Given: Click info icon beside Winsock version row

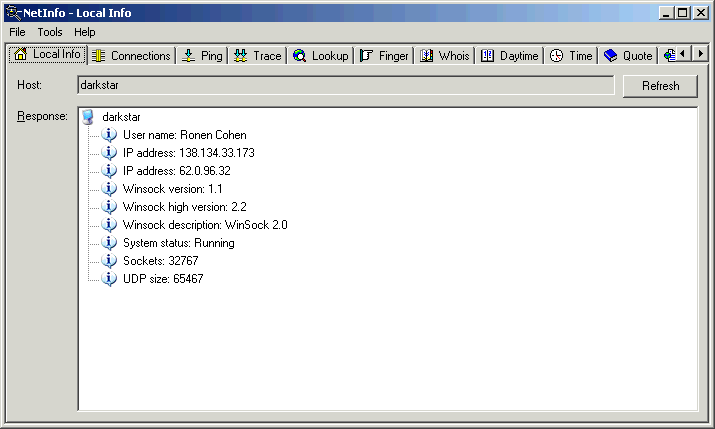Looking at the screenshot, I should (109, 188).
